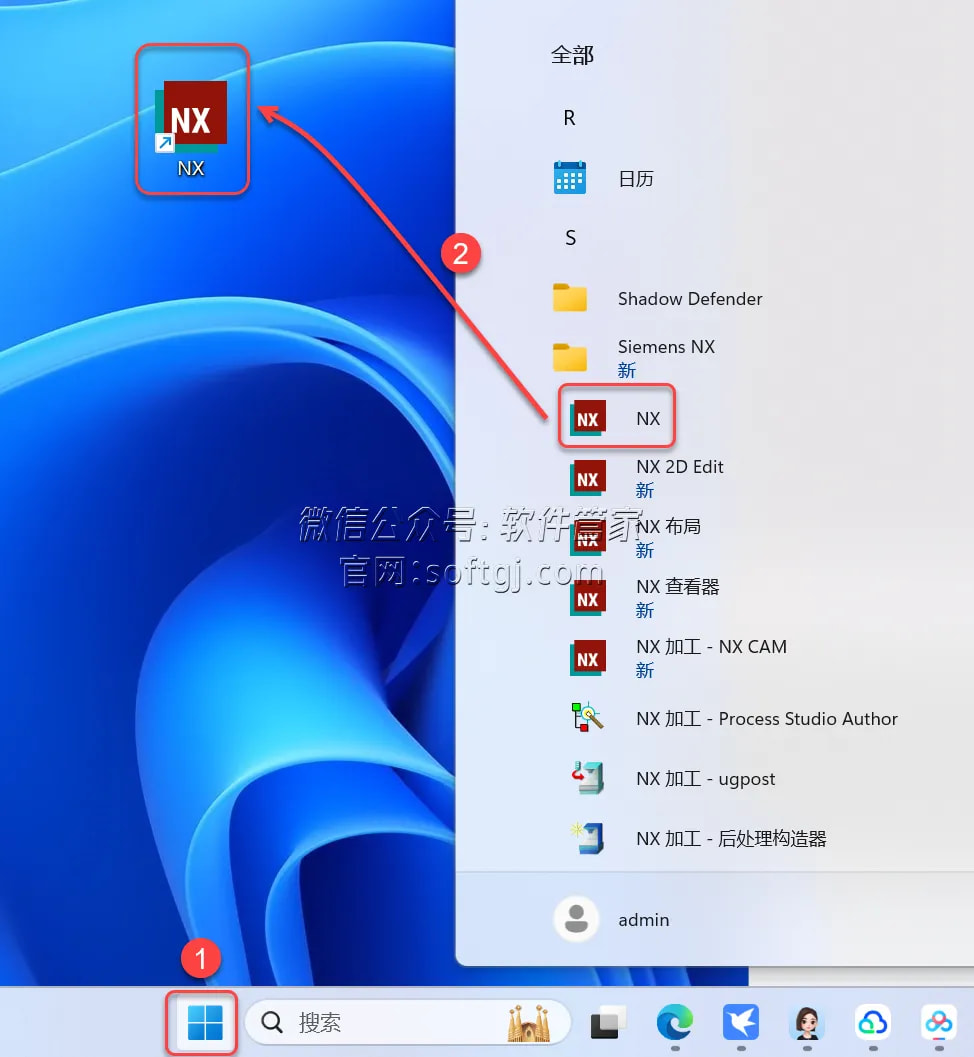This screenshot has width=974, height=1057.
Task: Click the 全部 all apps heading
Action: [x=572, y=55]
